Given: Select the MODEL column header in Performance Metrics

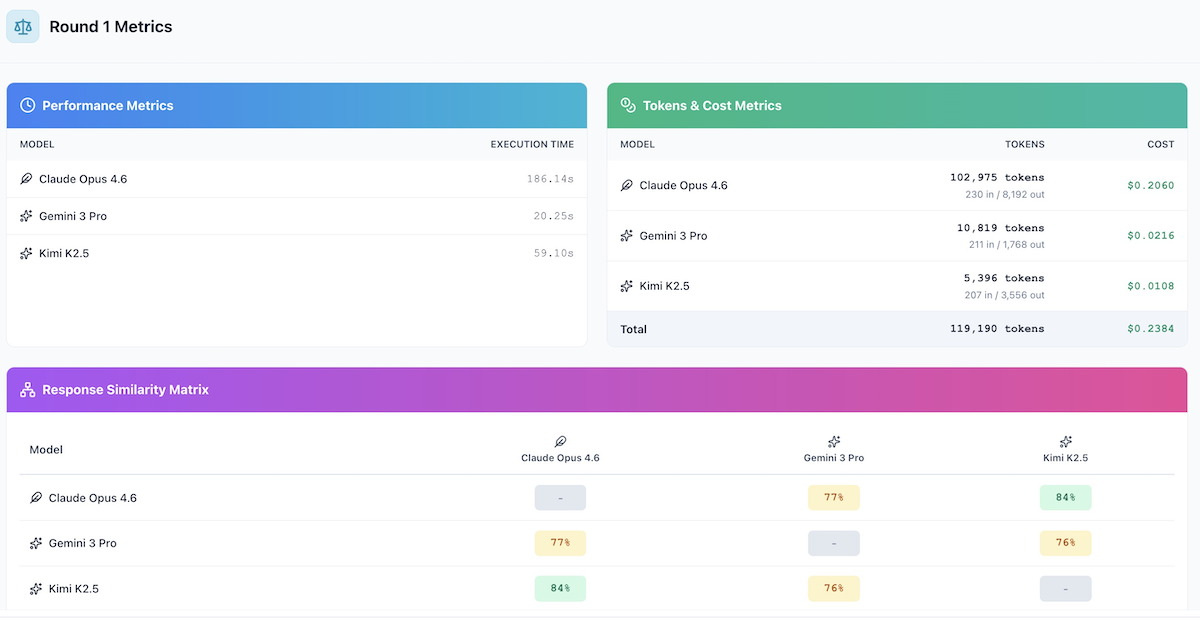Looking at the screenshot, I should (x=37, y=144).
